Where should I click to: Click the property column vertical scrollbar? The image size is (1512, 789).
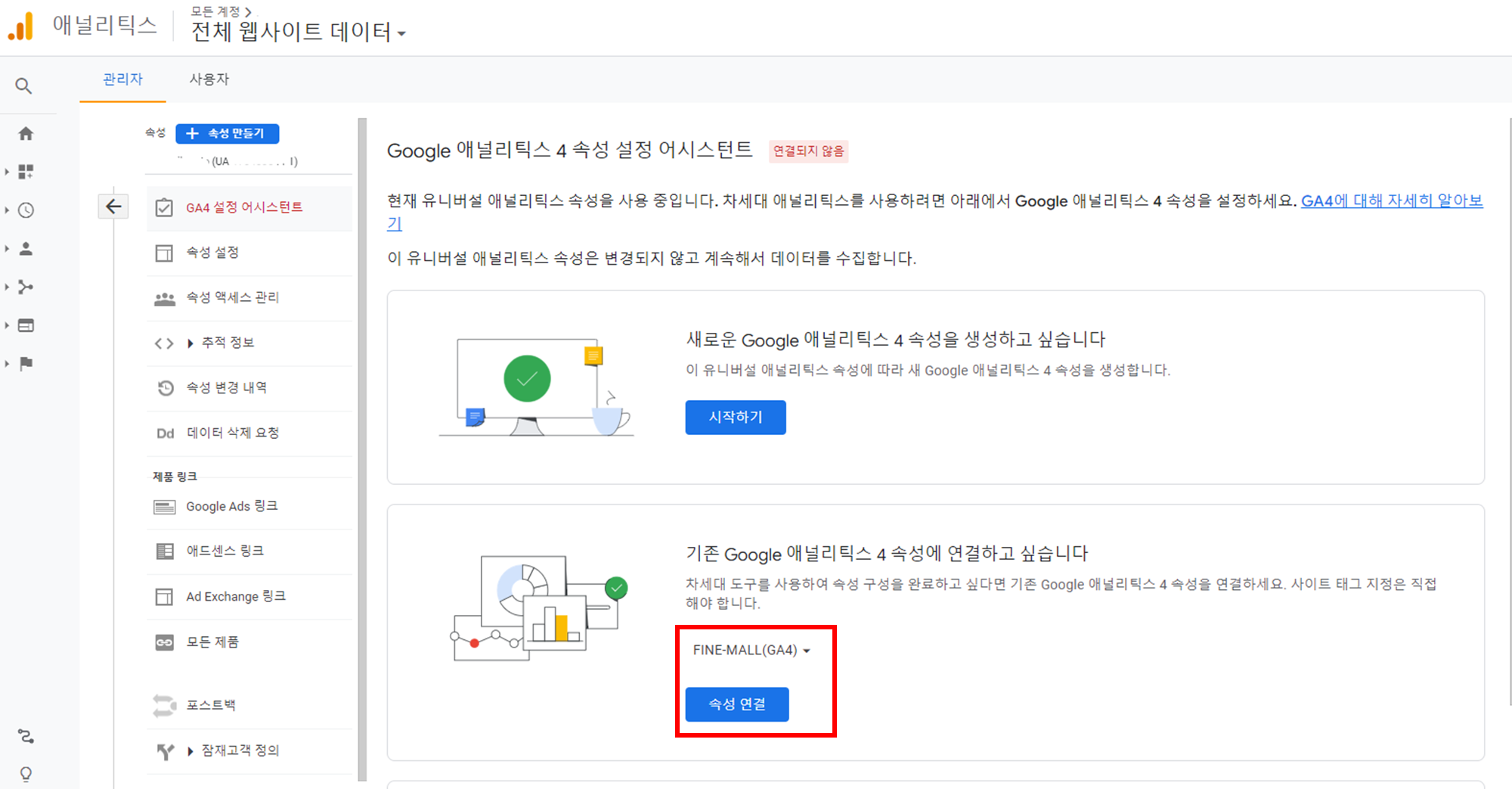pos(362,449)
